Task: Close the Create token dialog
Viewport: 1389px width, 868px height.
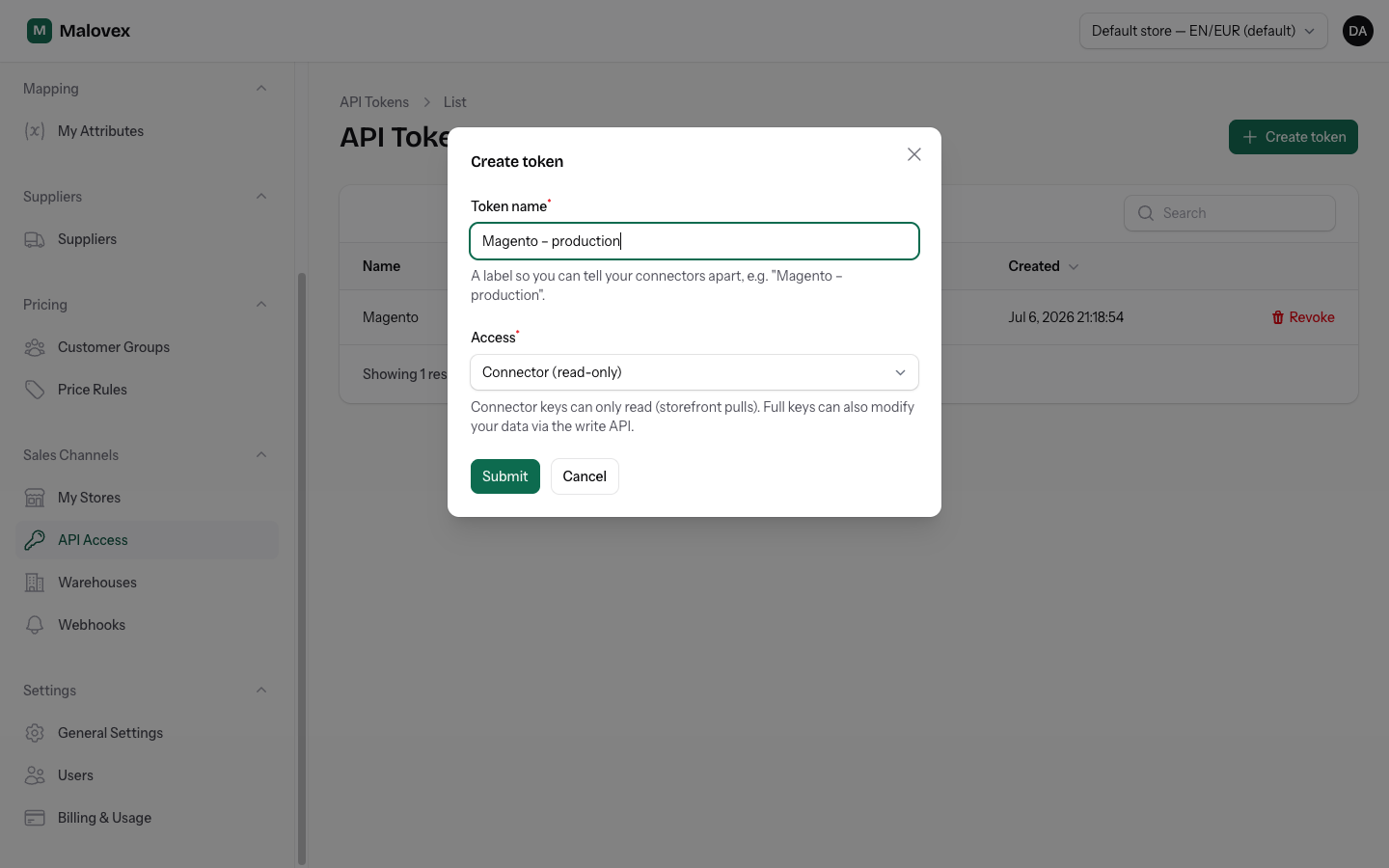Action: tap(914, 154)
